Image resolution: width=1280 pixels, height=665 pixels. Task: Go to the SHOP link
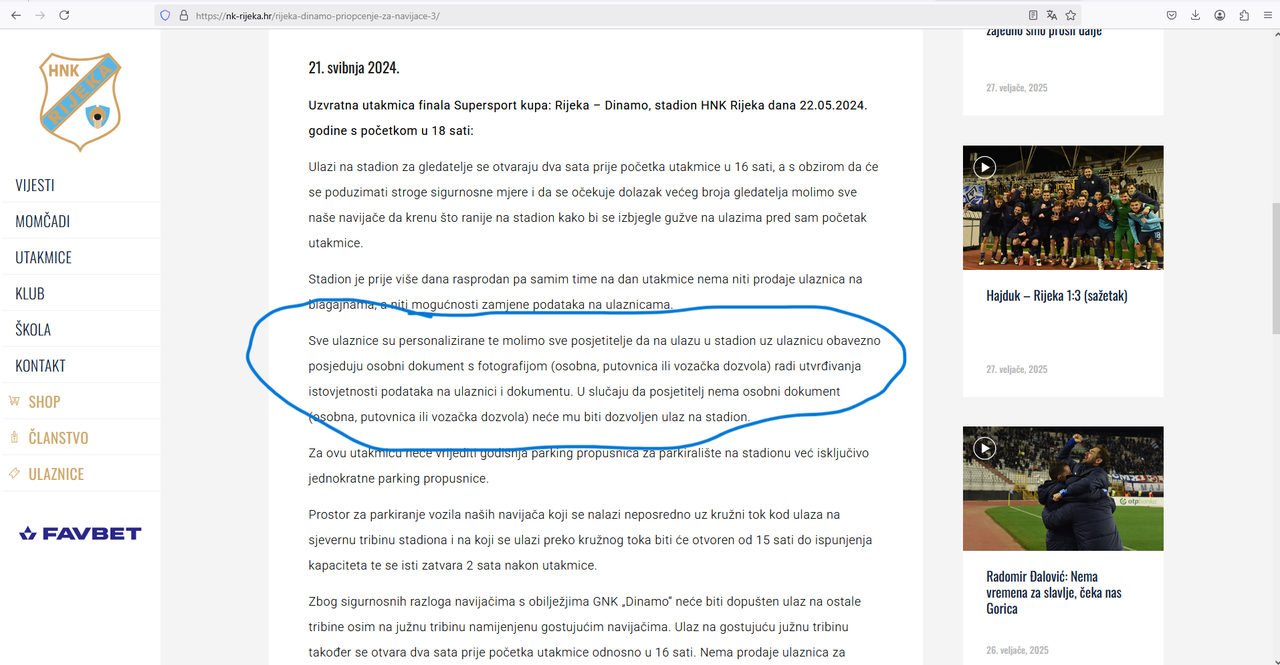pos(44,401)
